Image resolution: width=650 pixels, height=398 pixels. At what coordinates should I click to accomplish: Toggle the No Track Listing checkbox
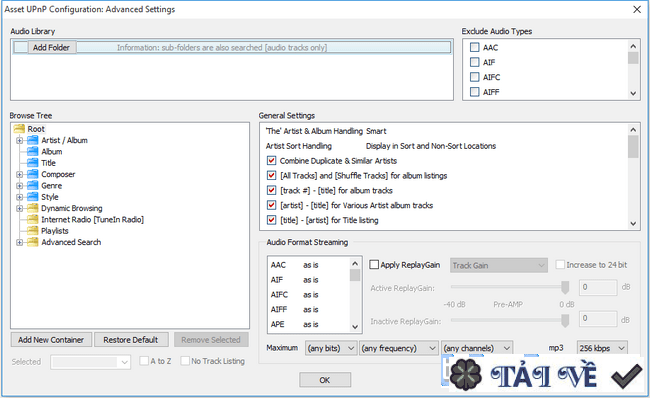(185, 361)
